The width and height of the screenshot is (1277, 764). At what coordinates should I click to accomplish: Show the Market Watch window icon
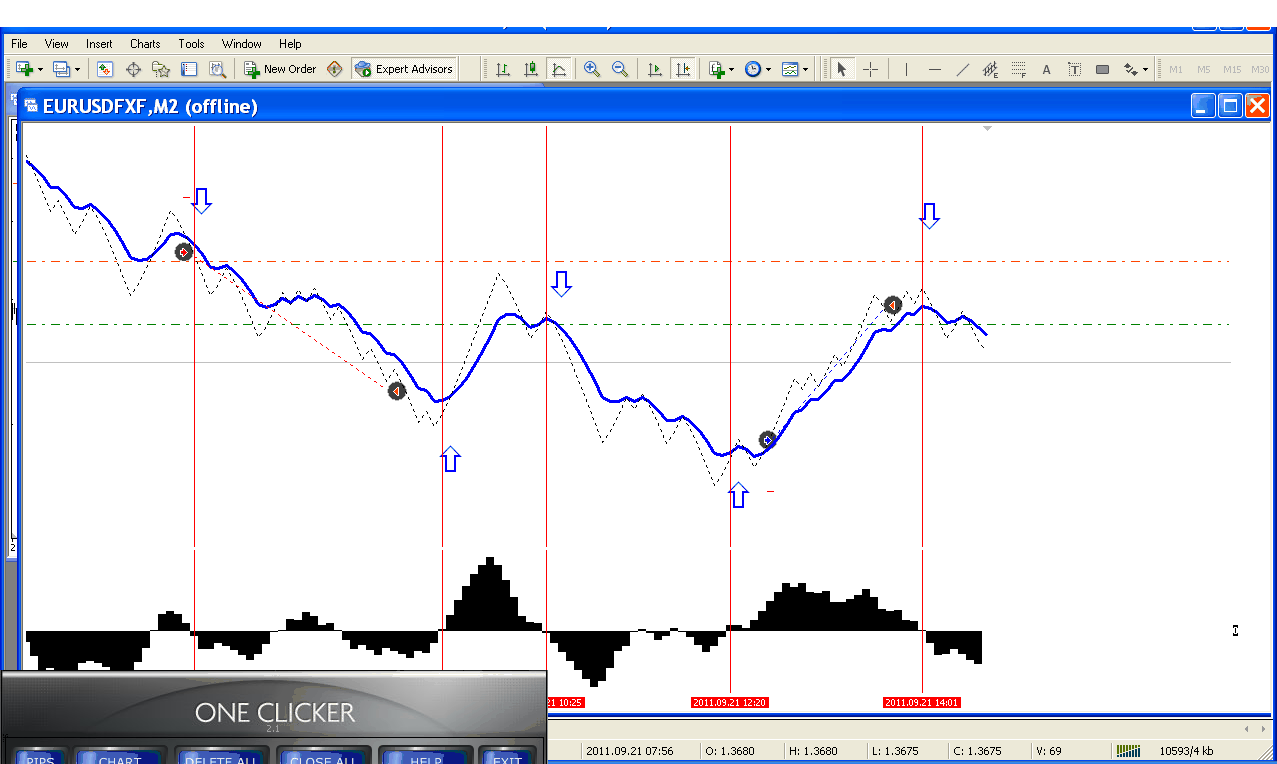pos(105,69)
